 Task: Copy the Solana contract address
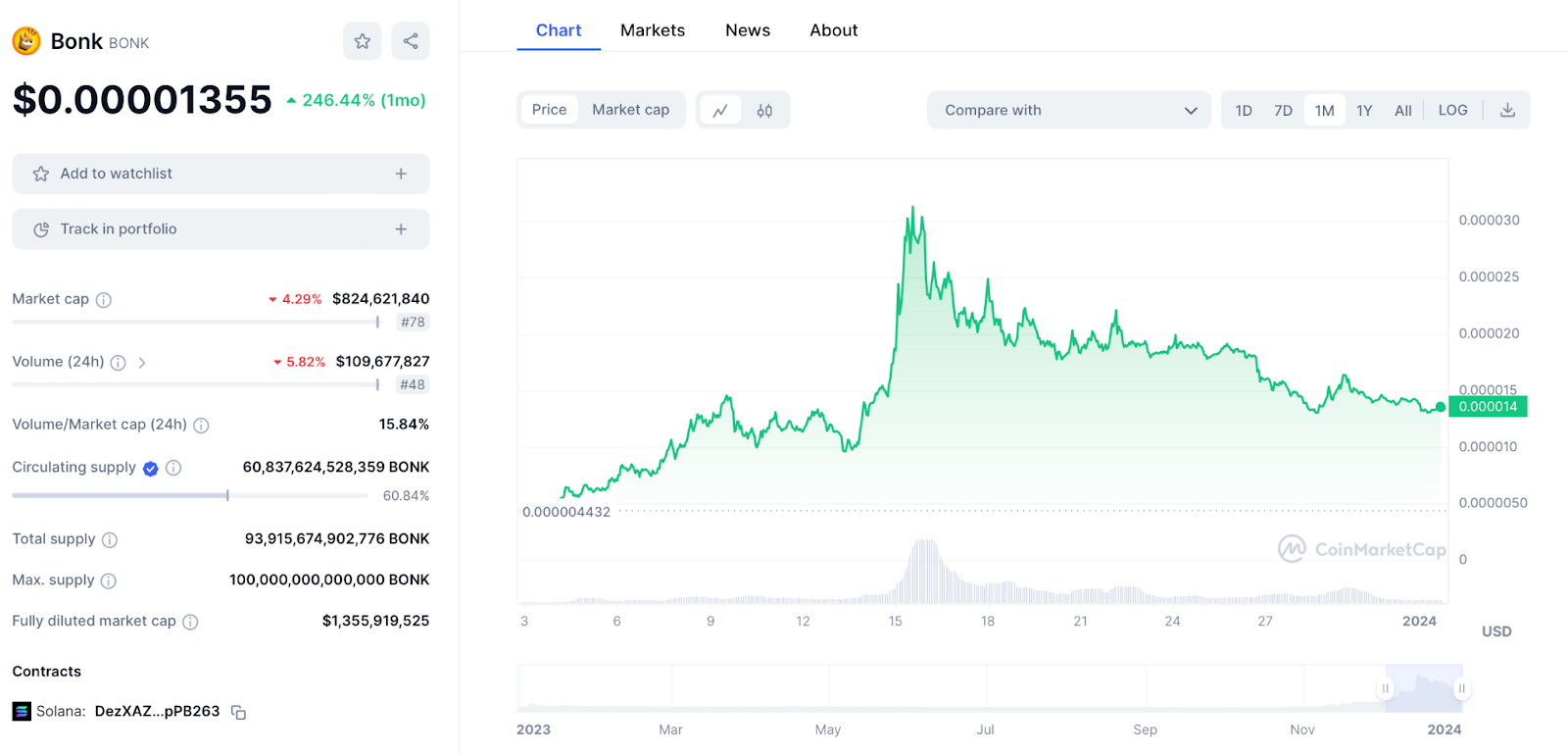[238, 712]
